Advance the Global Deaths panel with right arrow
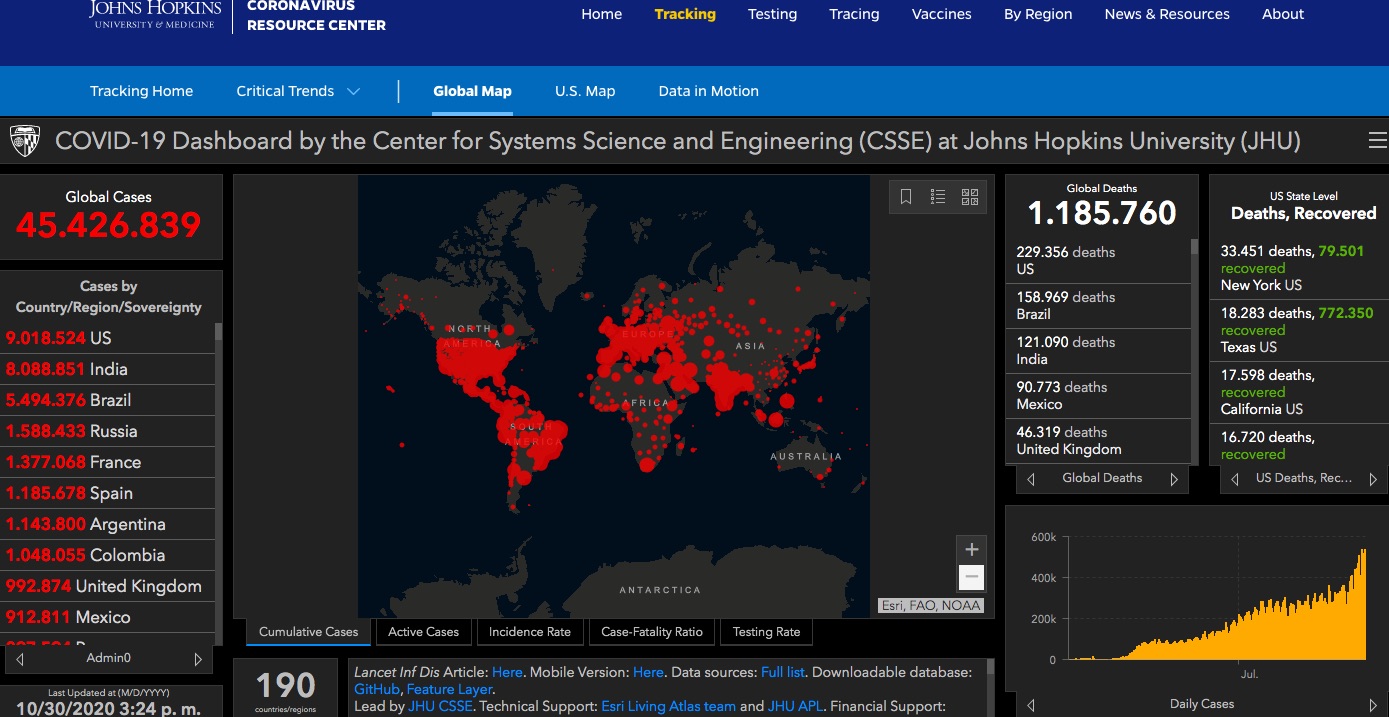Viewport: 1389px width, 717px height. pos(1174,479)
